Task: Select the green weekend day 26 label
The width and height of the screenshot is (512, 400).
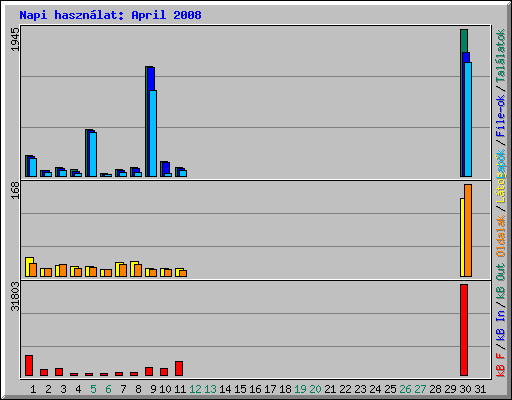Action: point(405,389)
